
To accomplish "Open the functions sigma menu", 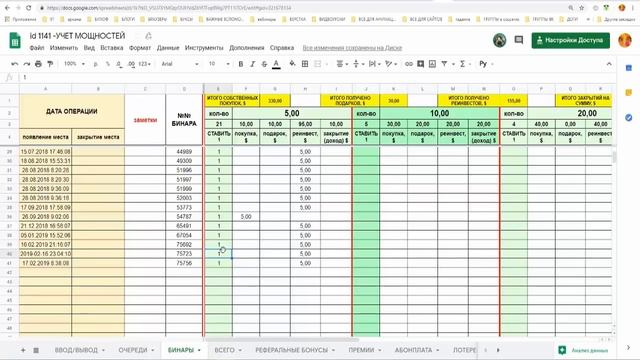I will [462, 64].
